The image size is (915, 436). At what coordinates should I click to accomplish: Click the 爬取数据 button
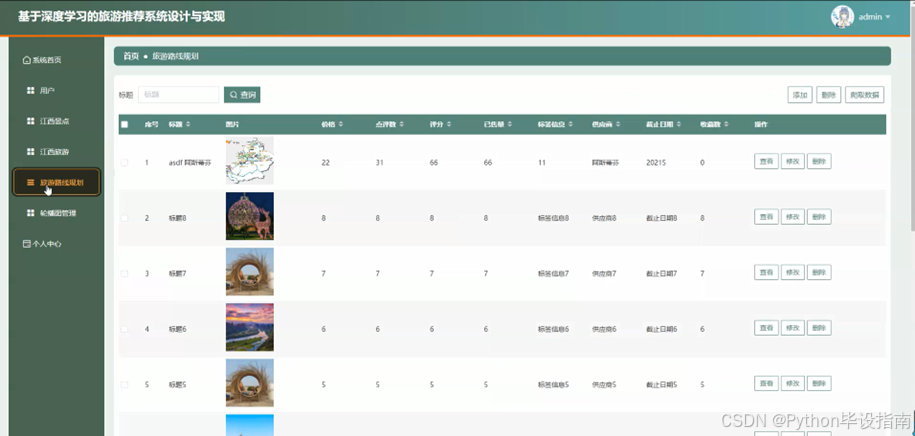(865, 95)
